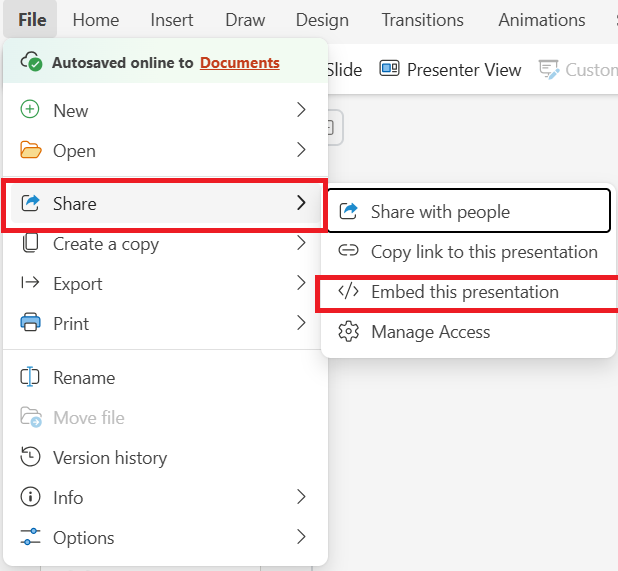The image size is (618, 571).
Task: Click the autosaved cloud checkmark icon
Action: coord(31,61)
